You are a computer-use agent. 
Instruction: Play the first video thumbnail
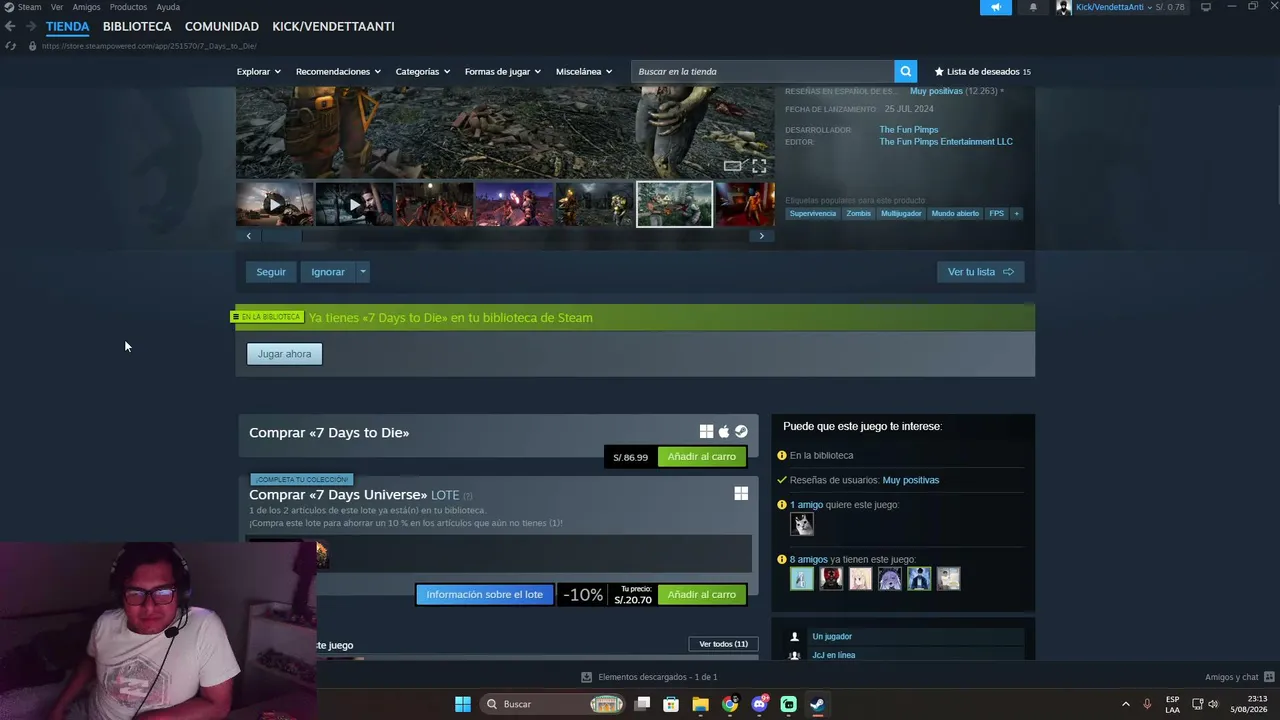[x=275, y=204]
